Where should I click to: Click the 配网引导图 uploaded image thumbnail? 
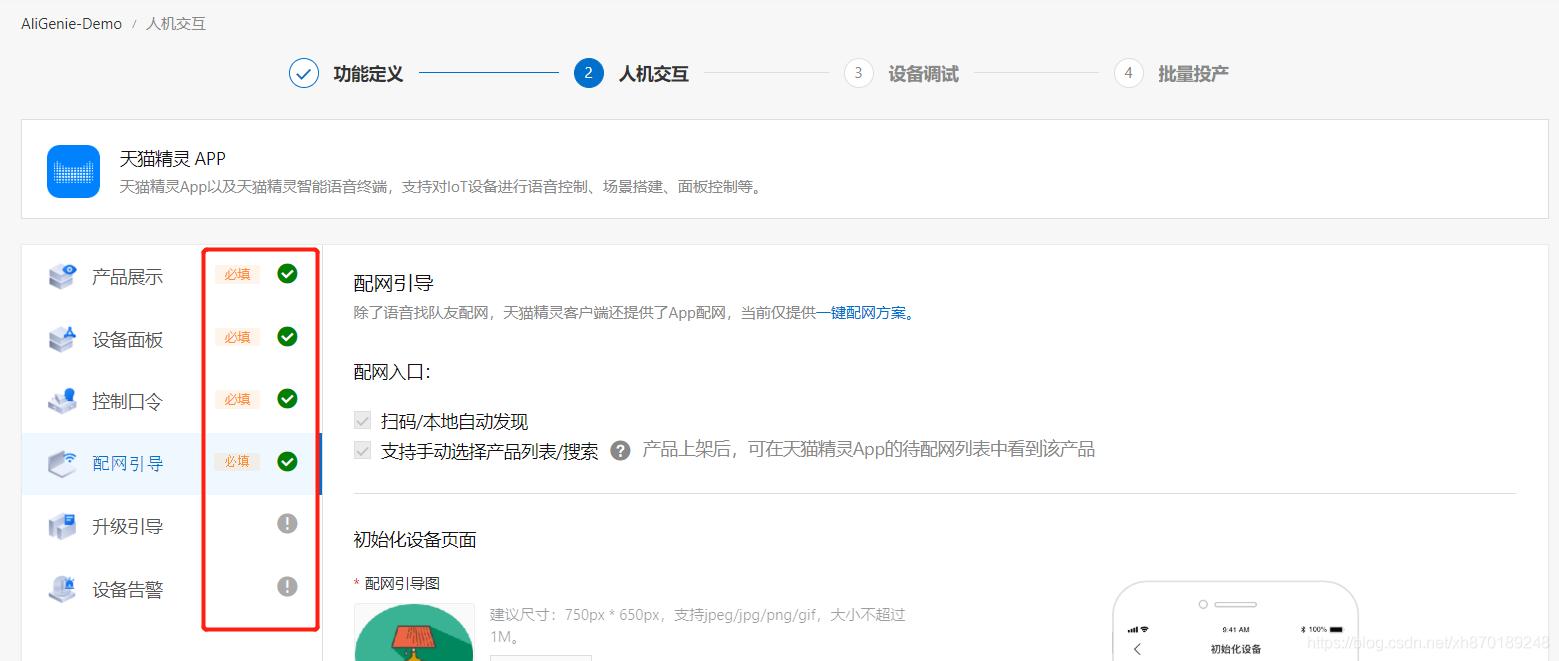coord(414,632)
